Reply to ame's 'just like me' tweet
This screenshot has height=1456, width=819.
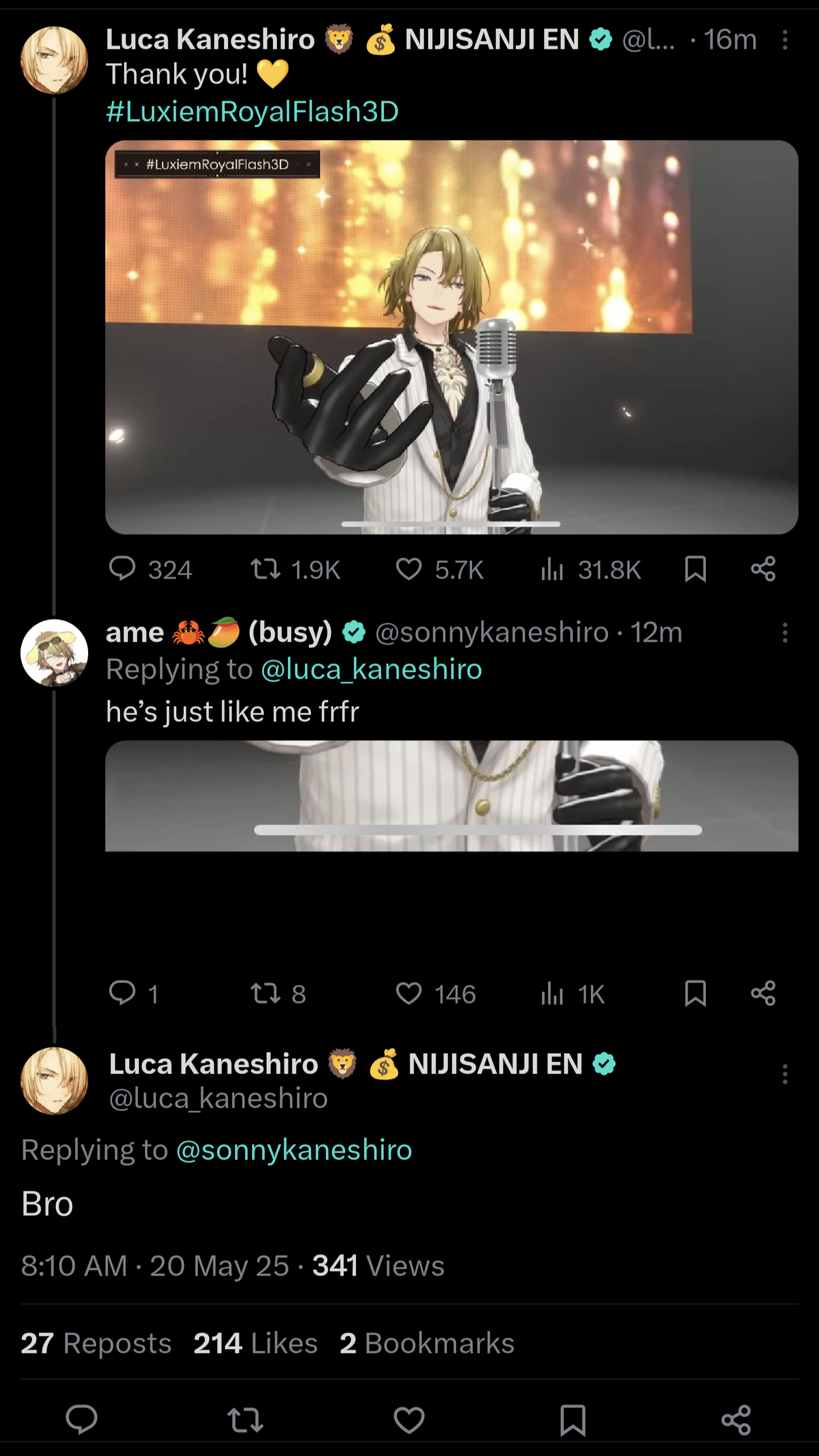[122, 993]
